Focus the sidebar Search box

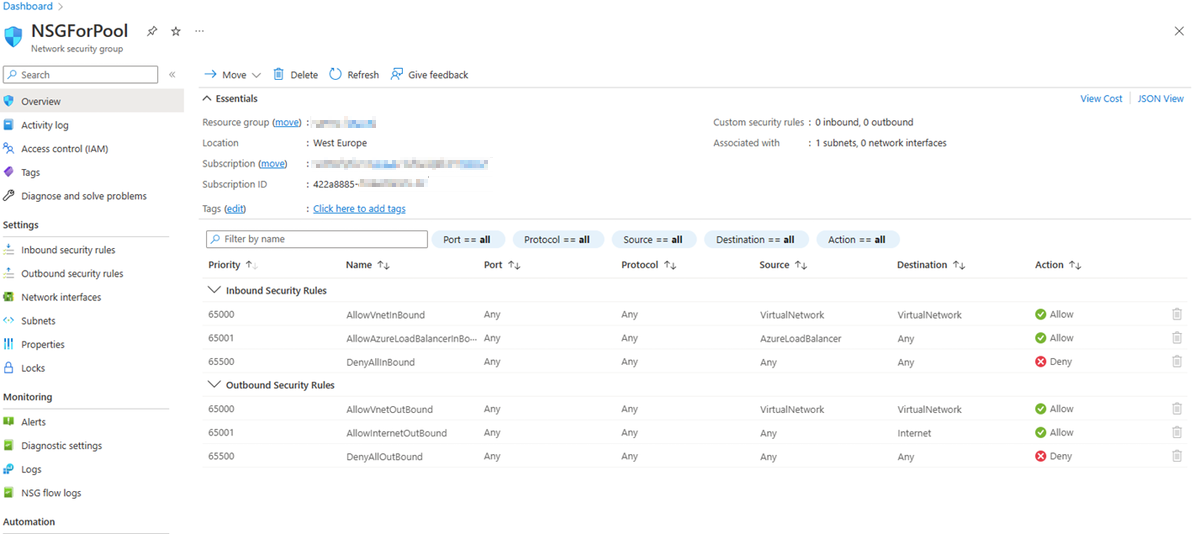[80, 75]
